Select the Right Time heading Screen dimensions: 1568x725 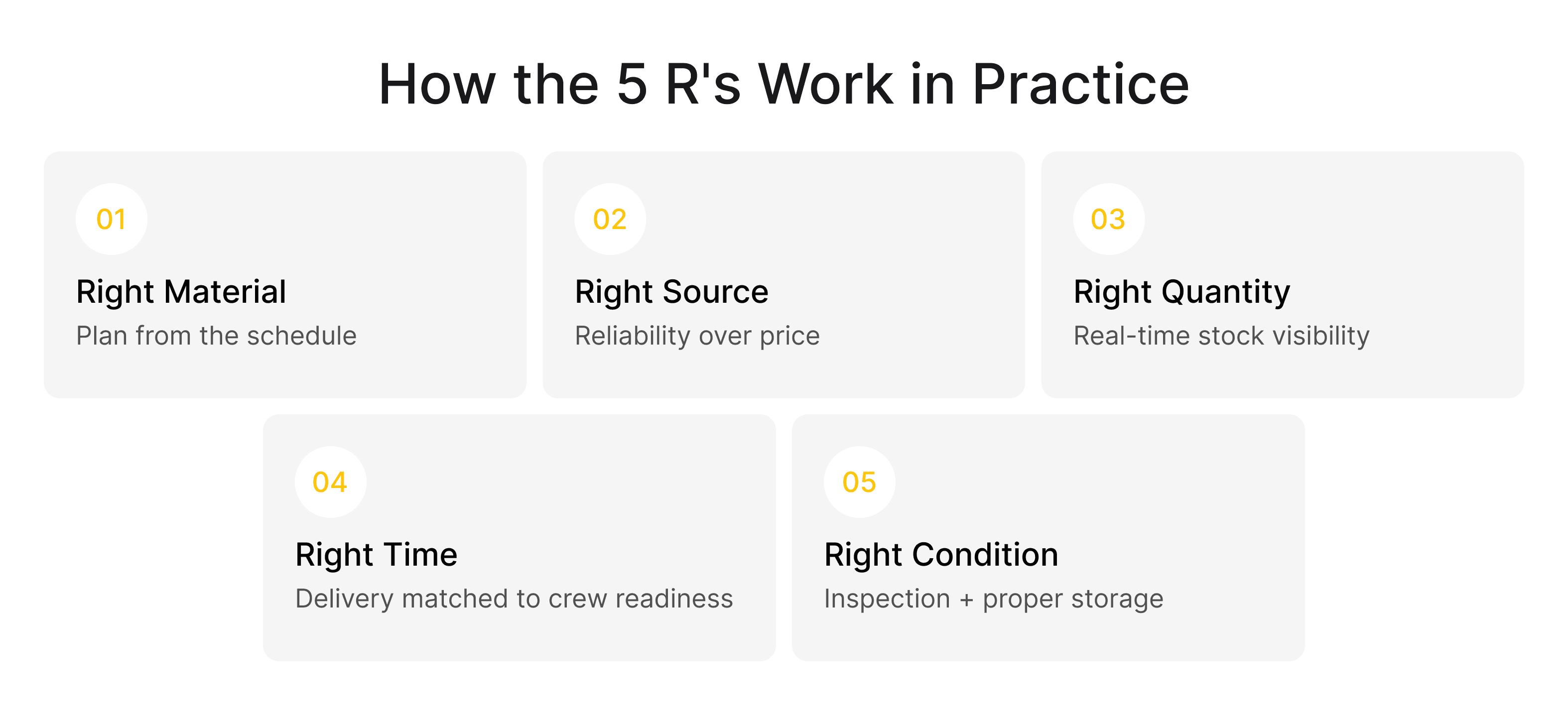point(376,555)
